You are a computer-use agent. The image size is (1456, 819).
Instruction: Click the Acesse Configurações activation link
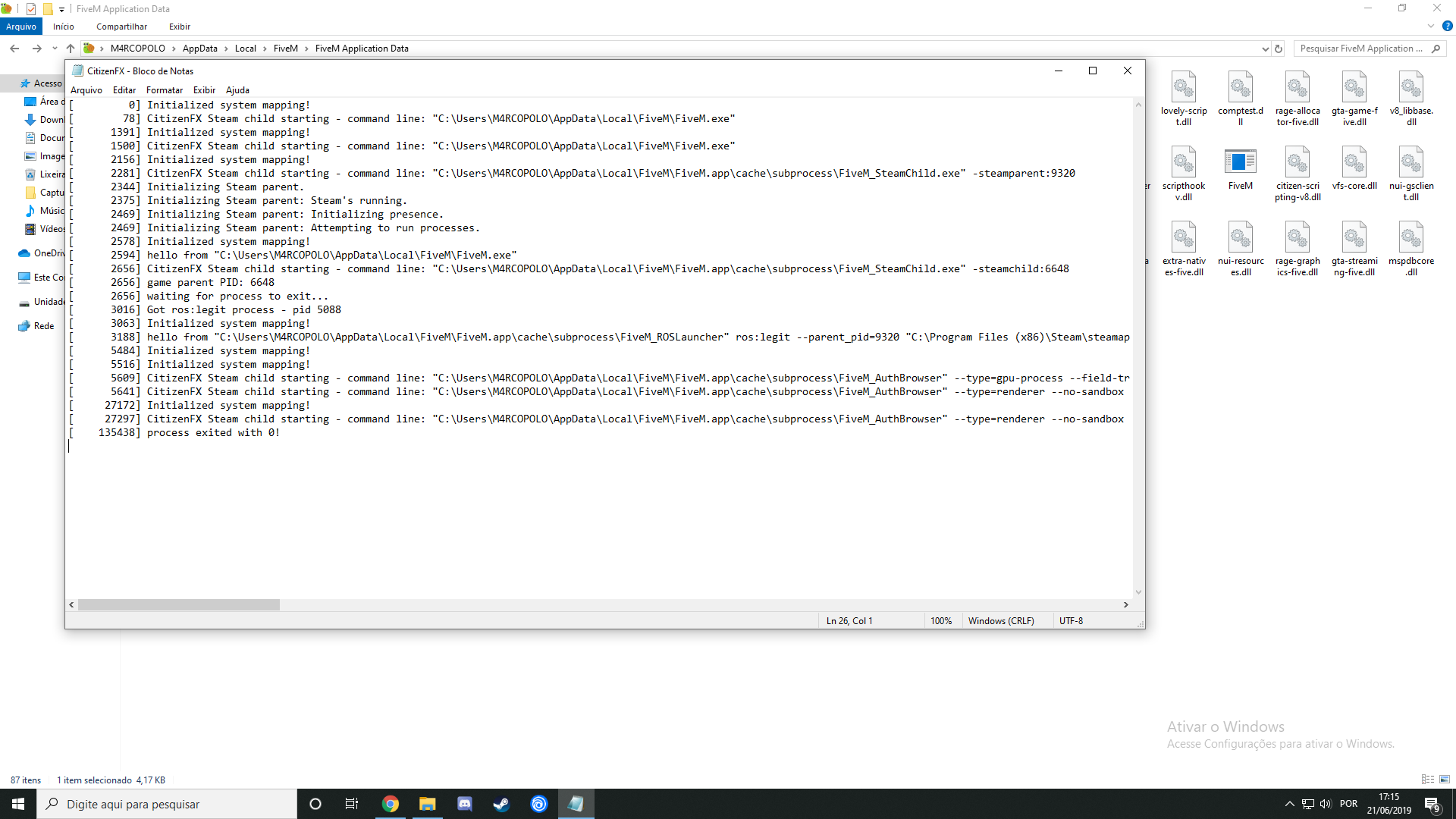point(1279,744)
